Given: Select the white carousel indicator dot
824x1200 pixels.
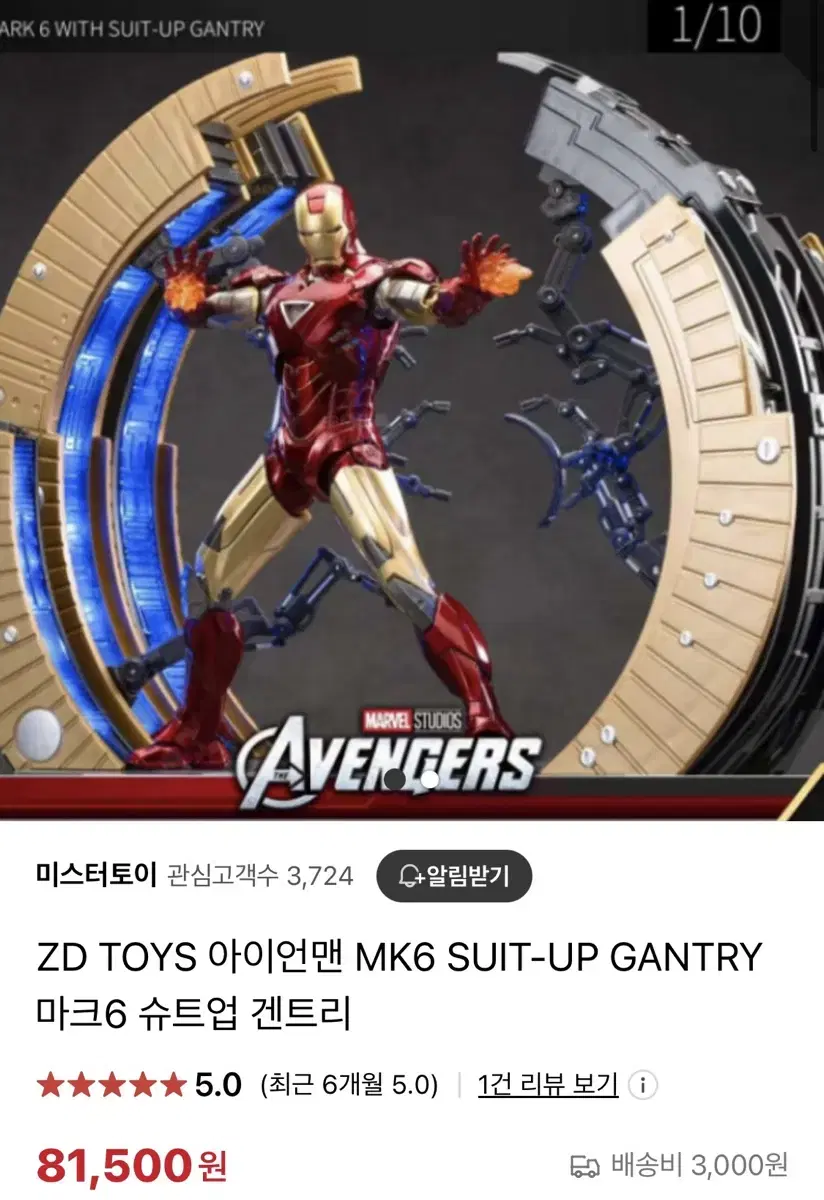Looking at the screenshot, I should [x=430, y=778].
